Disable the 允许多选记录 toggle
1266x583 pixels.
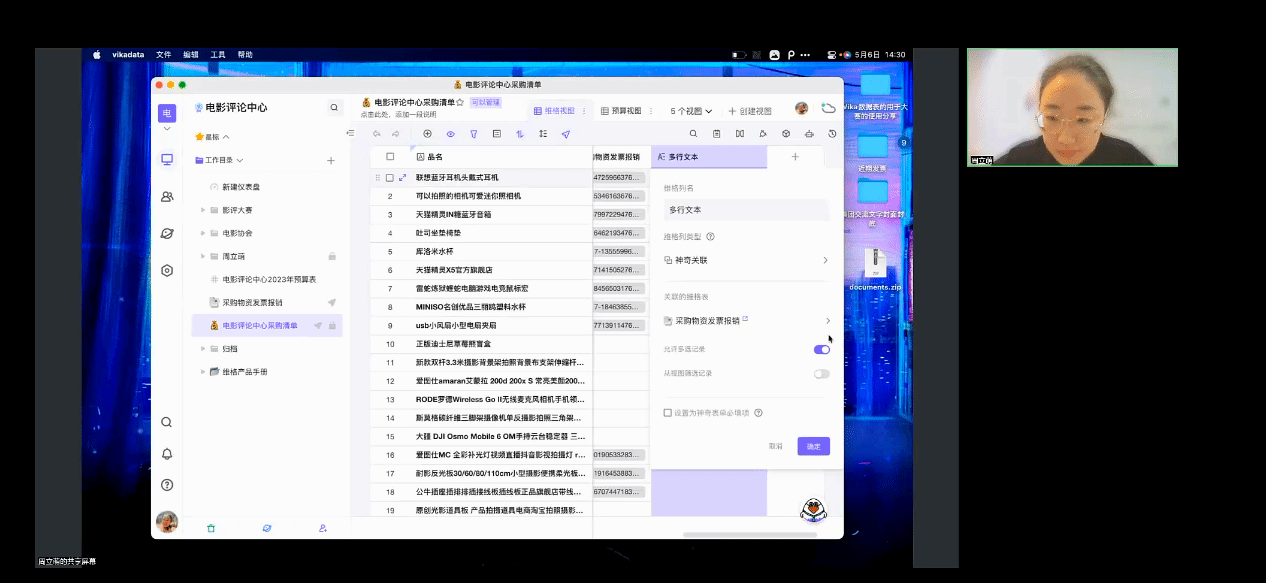click(x=821, y=349)
